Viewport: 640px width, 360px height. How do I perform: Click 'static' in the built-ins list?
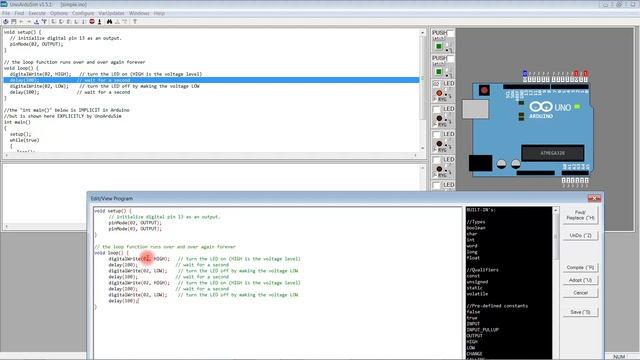tap(475, 288)
